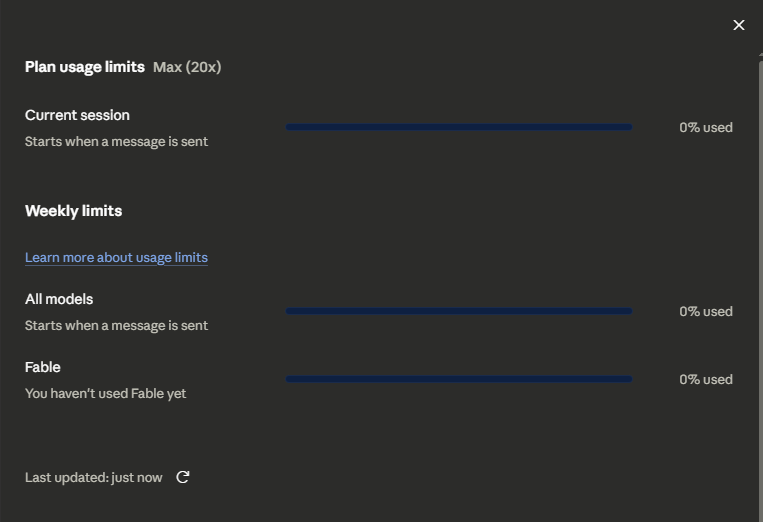Click the Last updated: just now text
This screenshot has width=763, height=522.
tap(93, 478)
